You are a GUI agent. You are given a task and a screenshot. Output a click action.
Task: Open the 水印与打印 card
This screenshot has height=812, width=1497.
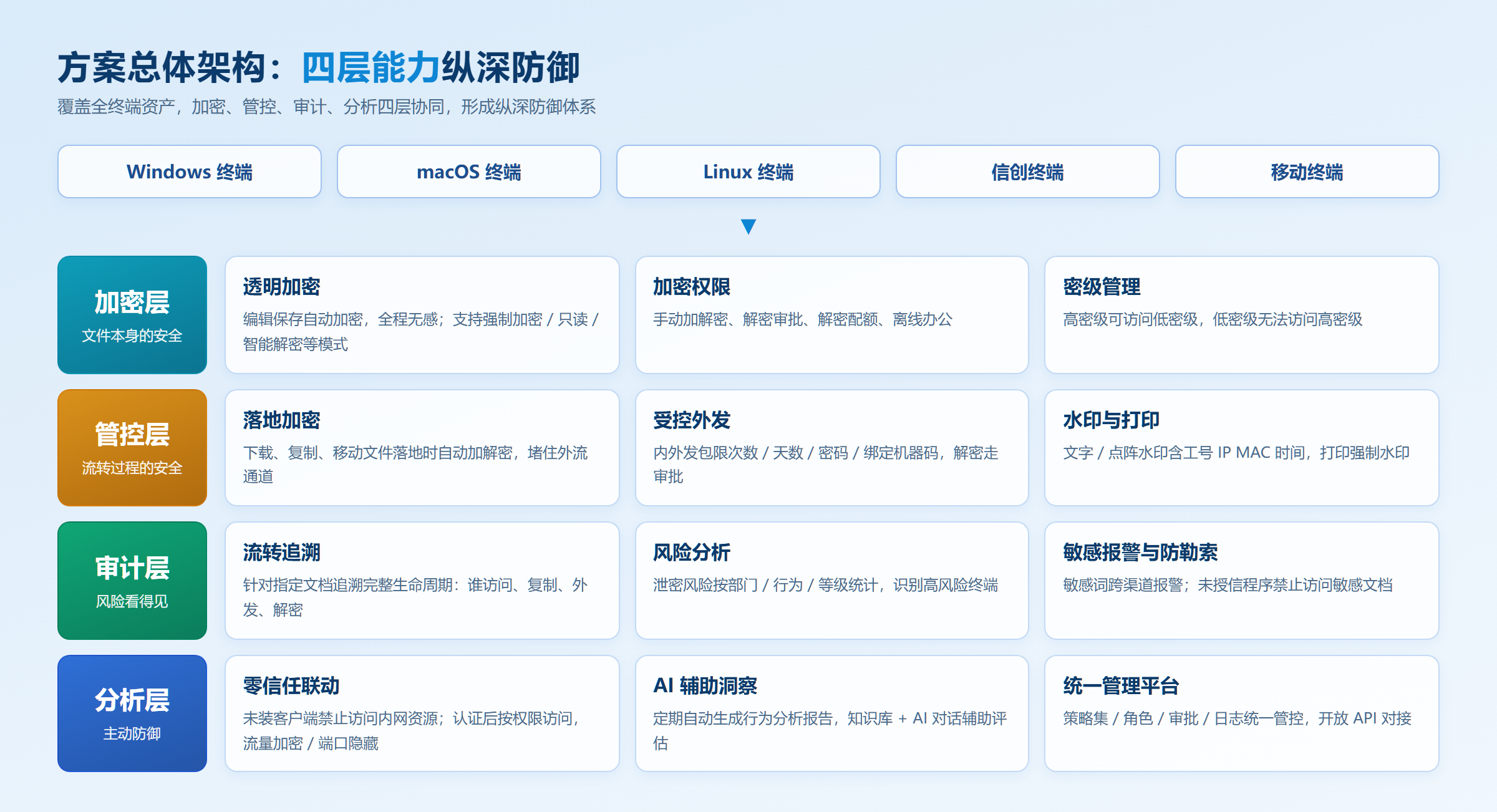click(1242, 448)
